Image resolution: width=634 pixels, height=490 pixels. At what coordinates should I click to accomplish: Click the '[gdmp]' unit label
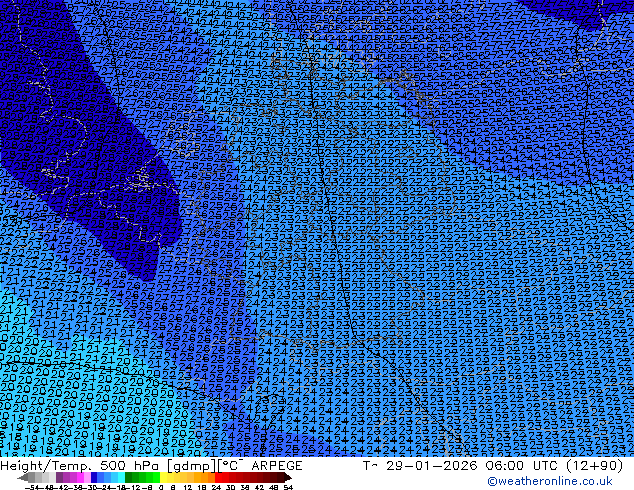(193, 466)
